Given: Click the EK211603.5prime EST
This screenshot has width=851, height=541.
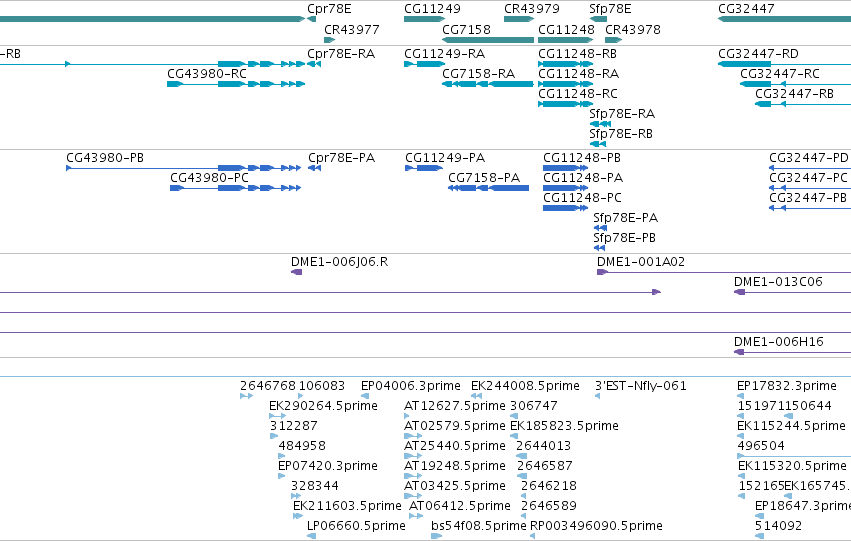Looking at the screenshot, I should [x=297, y=517].
